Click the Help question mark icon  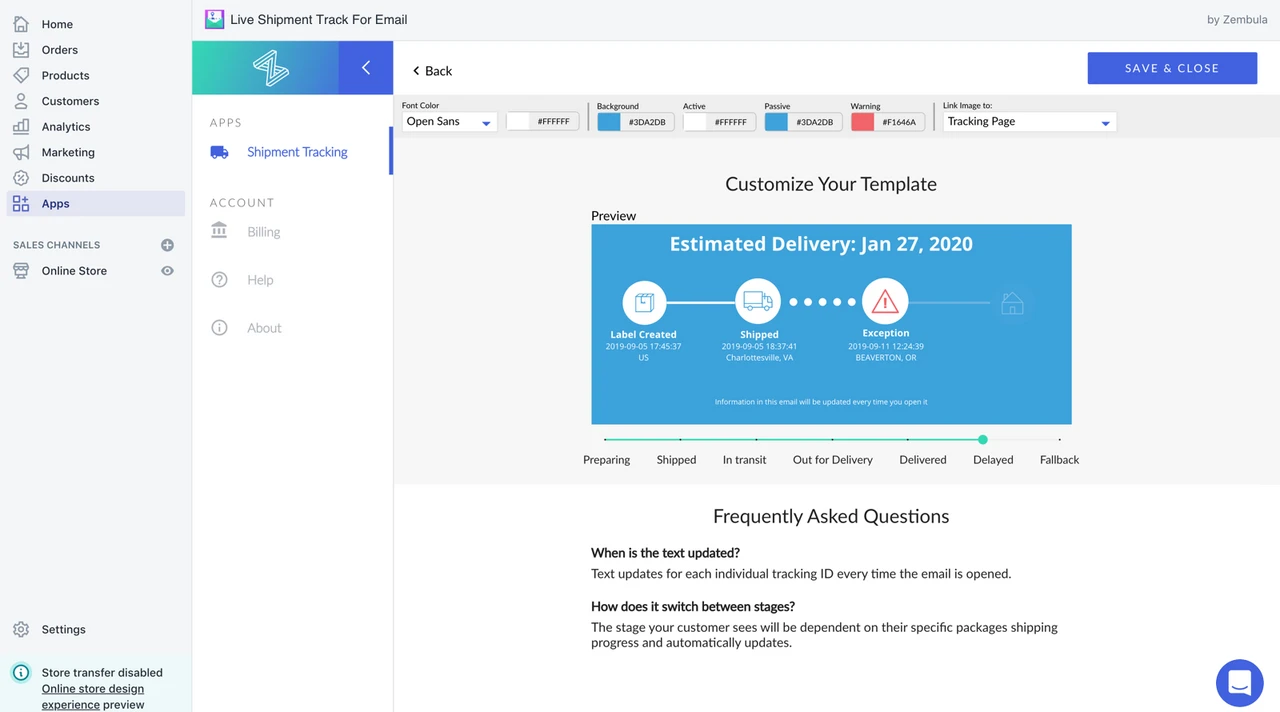[219, 280]
